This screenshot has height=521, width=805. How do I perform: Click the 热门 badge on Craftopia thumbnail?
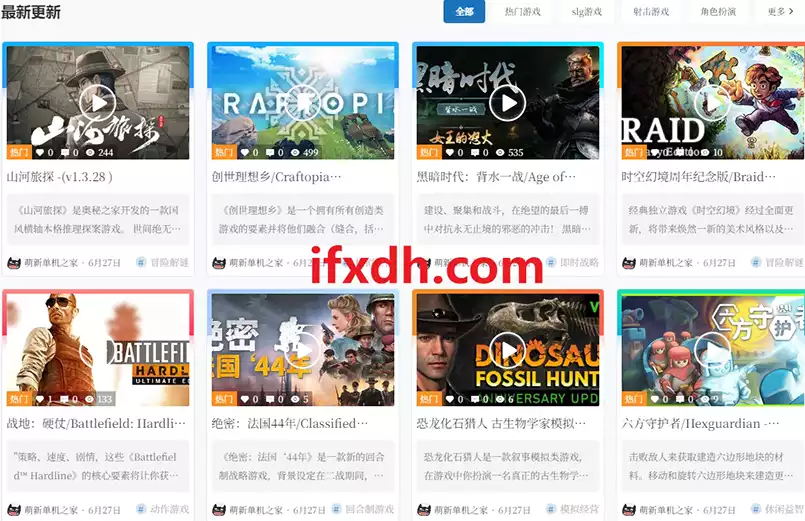(224, 152)
